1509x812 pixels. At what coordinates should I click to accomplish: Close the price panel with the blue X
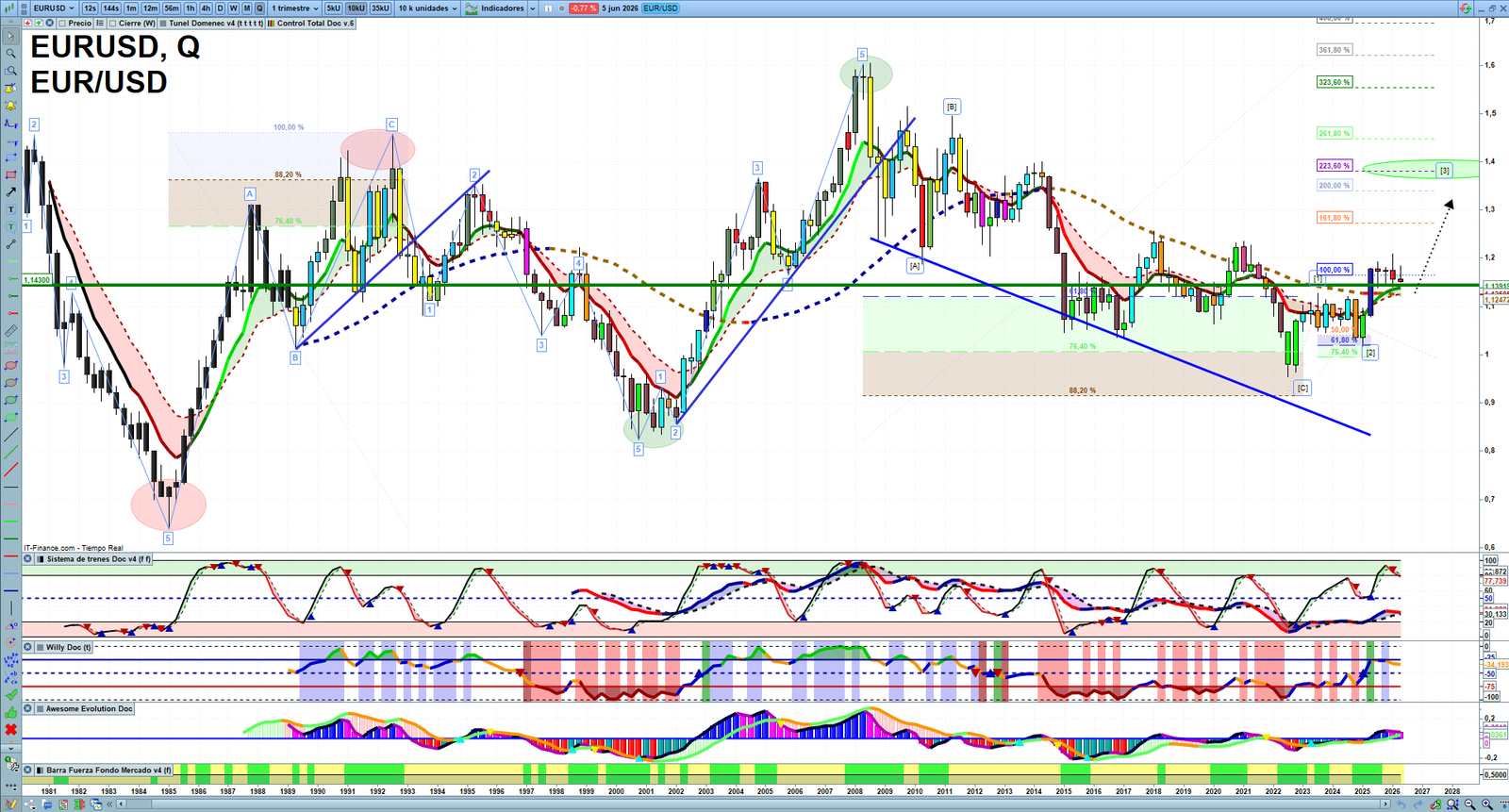[49, 23]
